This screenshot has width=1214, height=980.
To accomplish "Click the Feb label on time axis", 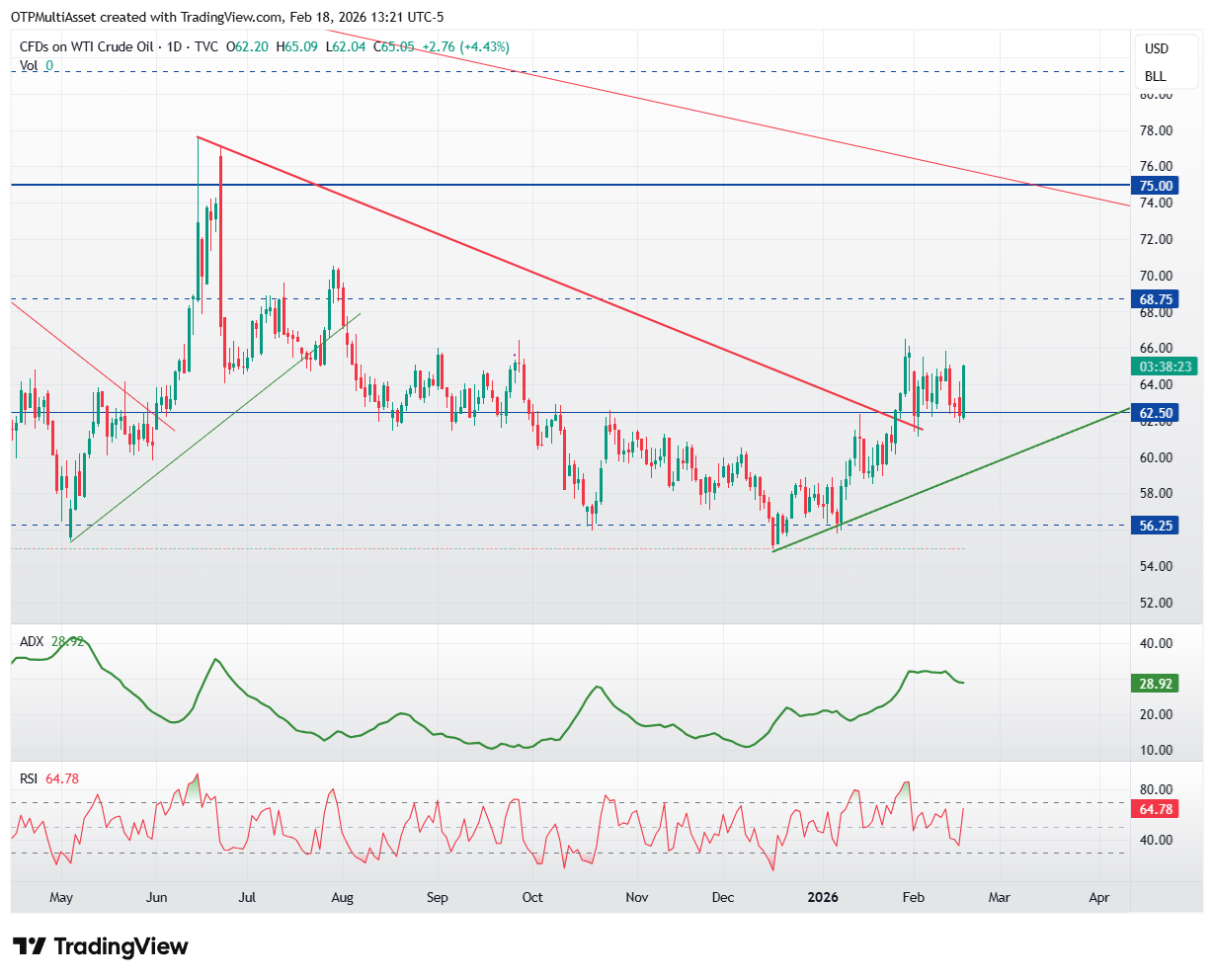I will [x=914, y=898].
